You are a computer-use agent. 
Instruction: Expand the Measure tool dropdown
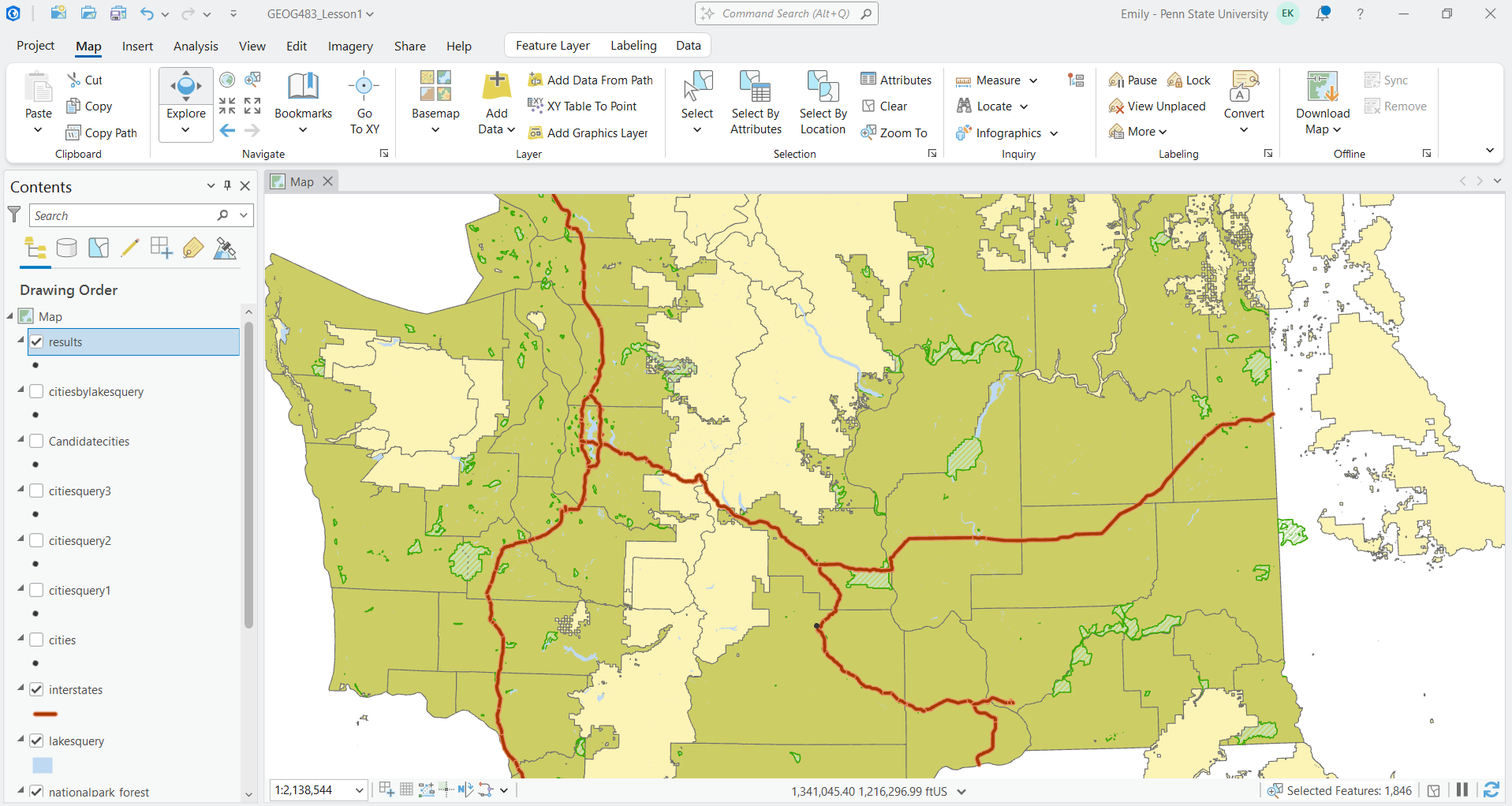(x=1033, y=80)
